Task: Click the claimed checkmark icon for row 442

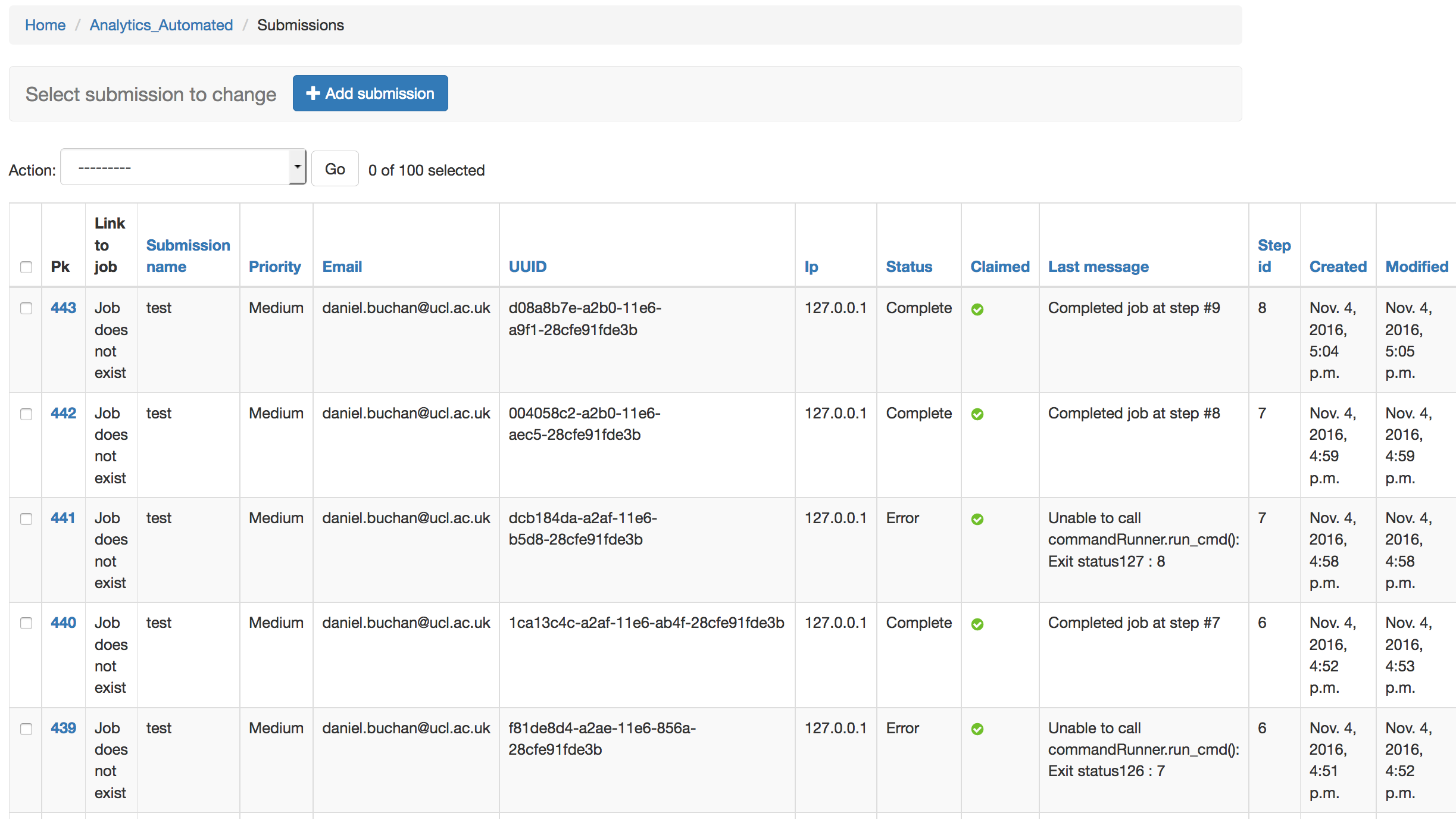Action: click(977, 414)
